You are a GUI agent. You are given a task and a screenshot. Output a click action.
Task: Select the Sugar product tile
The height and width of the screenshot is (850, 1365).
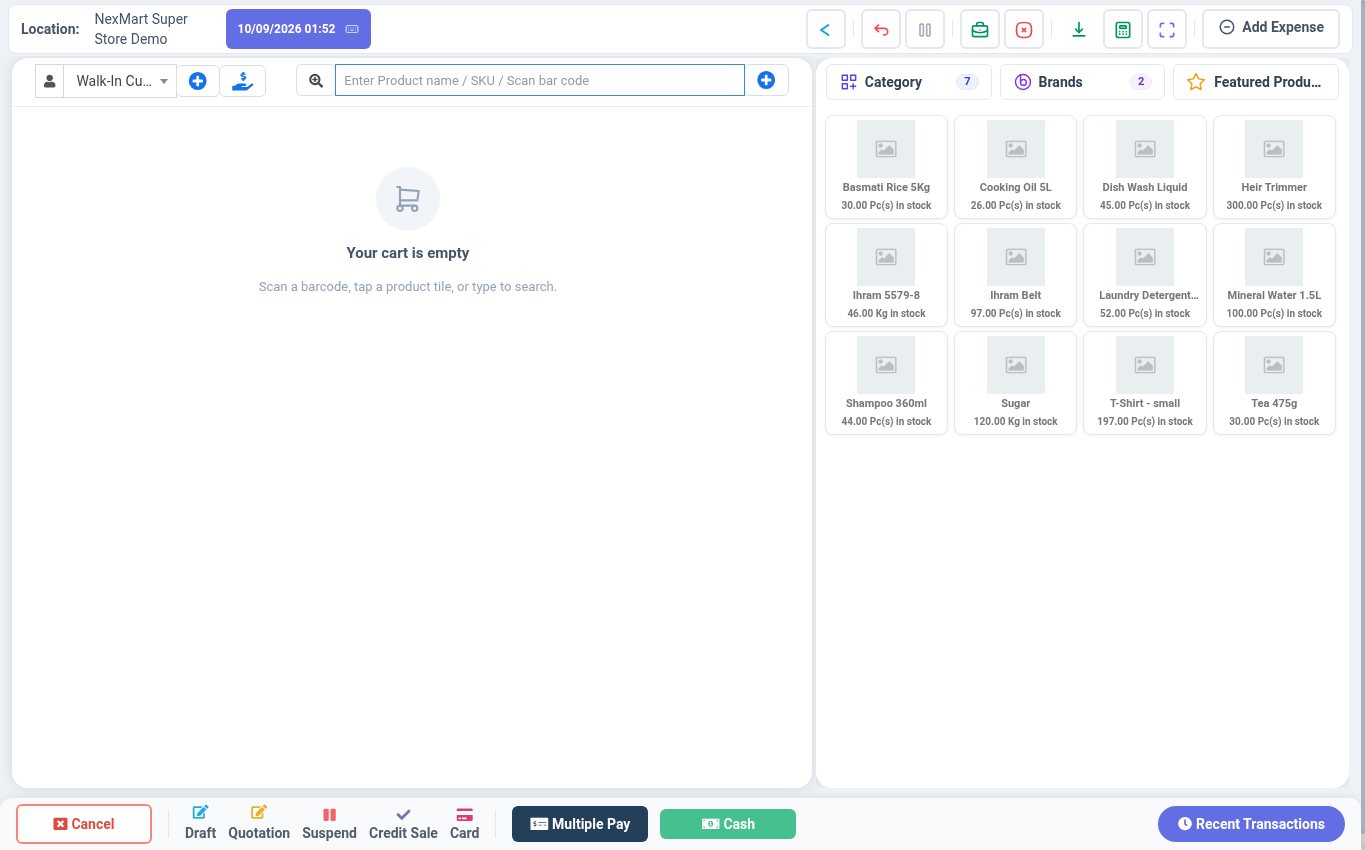point(1015,382)
